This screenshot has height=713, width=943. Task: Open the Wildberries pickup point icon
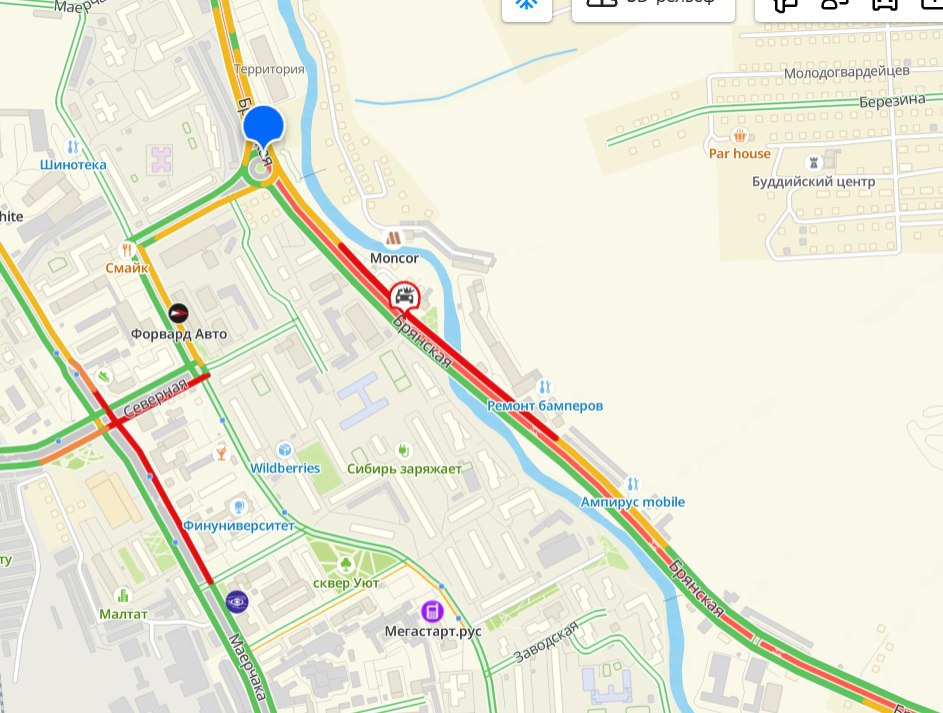click(x=285, y=449)
